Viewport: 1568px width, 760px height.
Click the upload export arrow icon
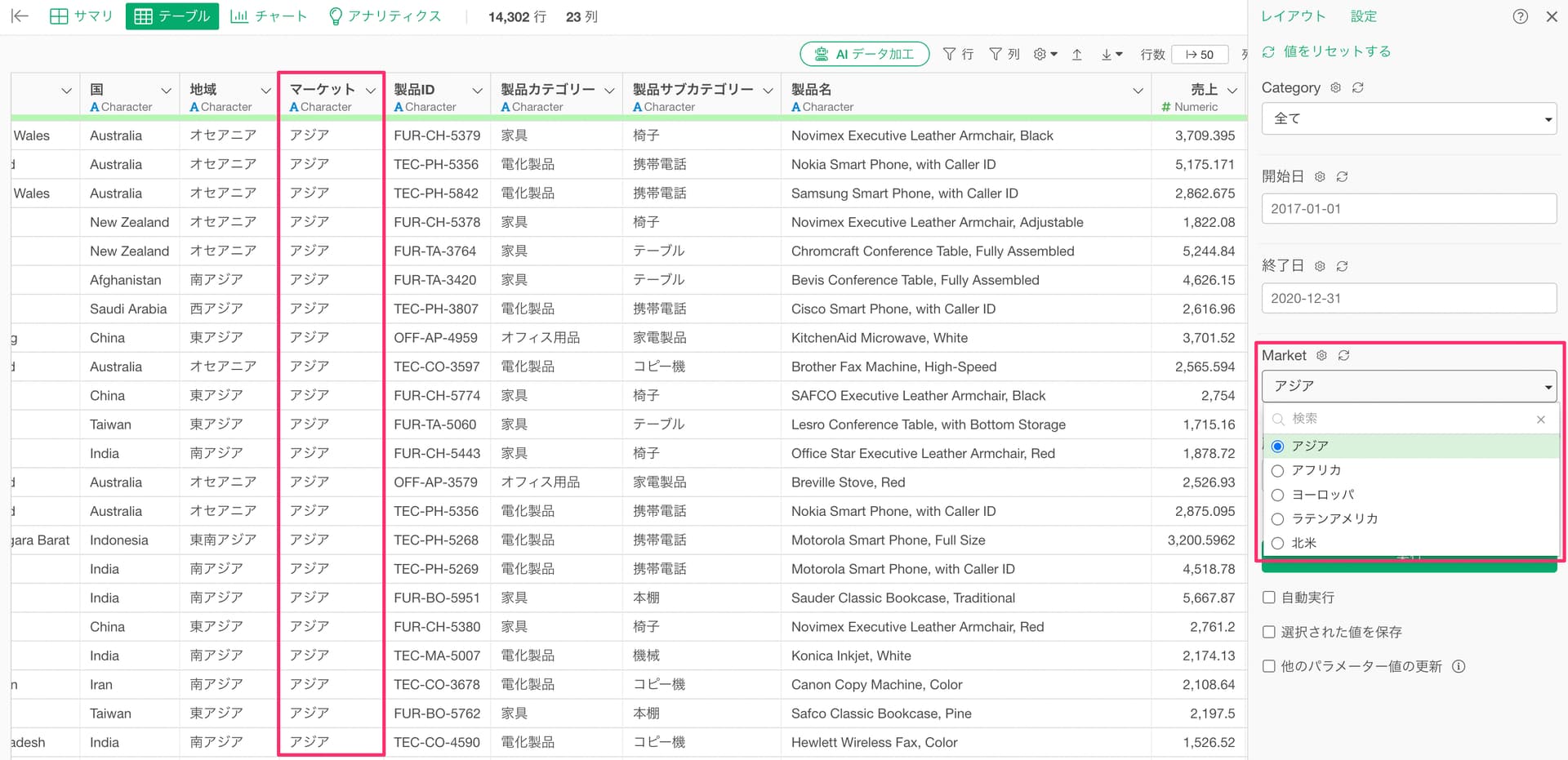coord(1077,55)
